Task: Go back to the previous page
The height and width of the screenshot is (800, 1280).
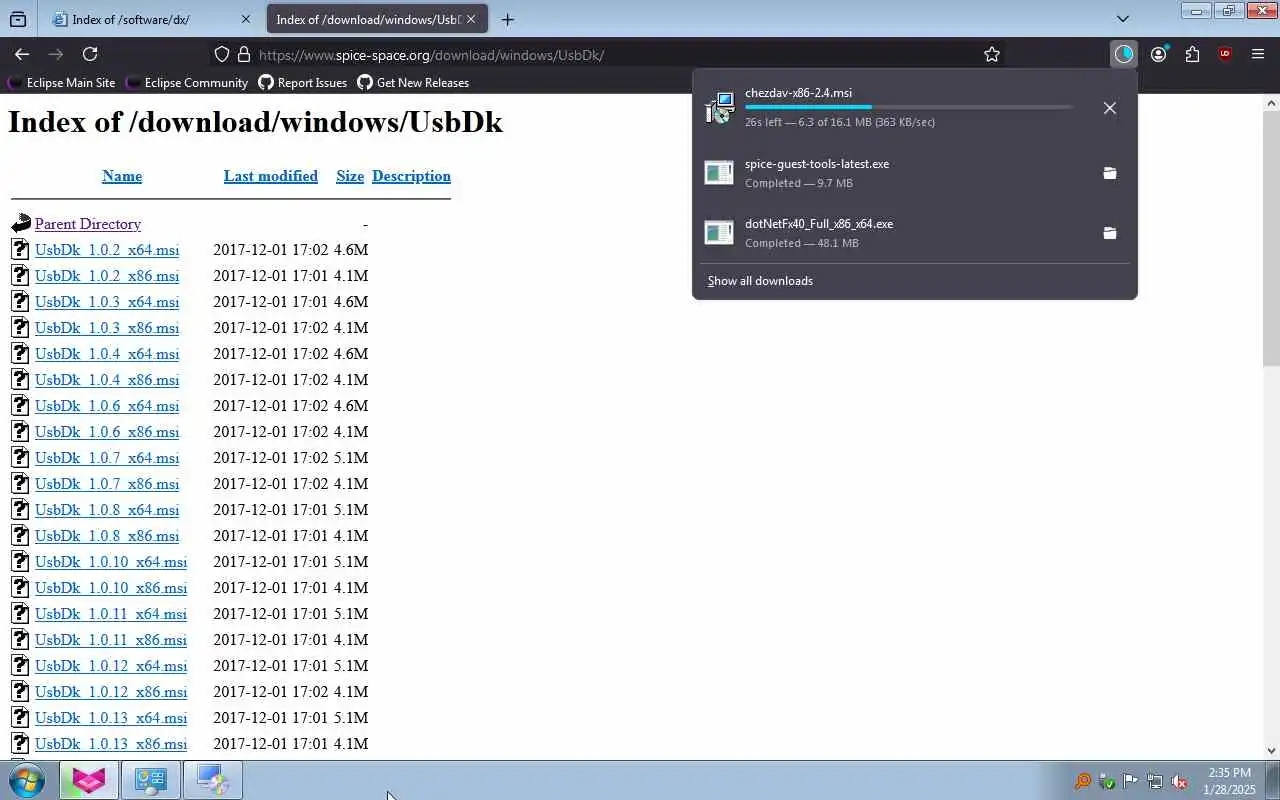Action: tap(22, 54)
